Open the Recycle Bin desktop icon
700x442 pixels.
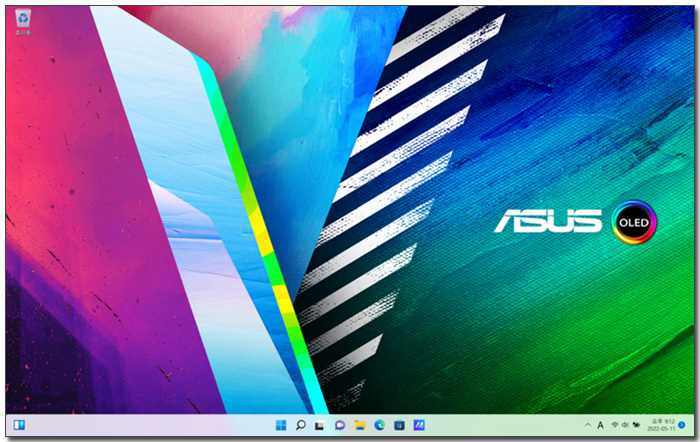click(x=23, y=22)
